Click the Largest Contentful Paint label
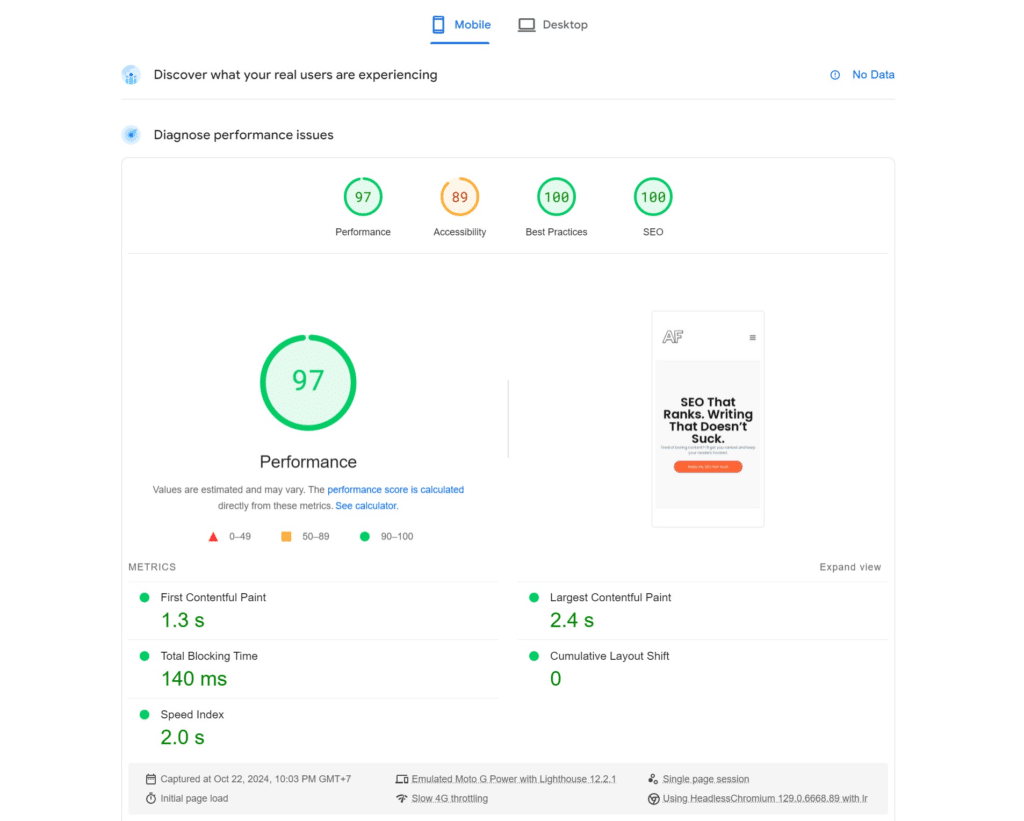Screen dimensions: 1024x821 610,598
